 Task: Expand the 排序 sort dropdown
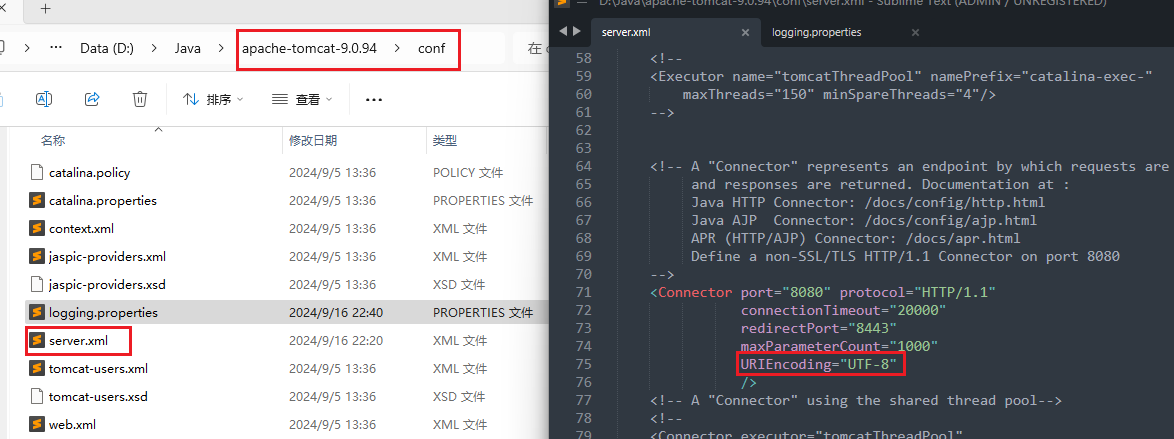coord(213,99)
